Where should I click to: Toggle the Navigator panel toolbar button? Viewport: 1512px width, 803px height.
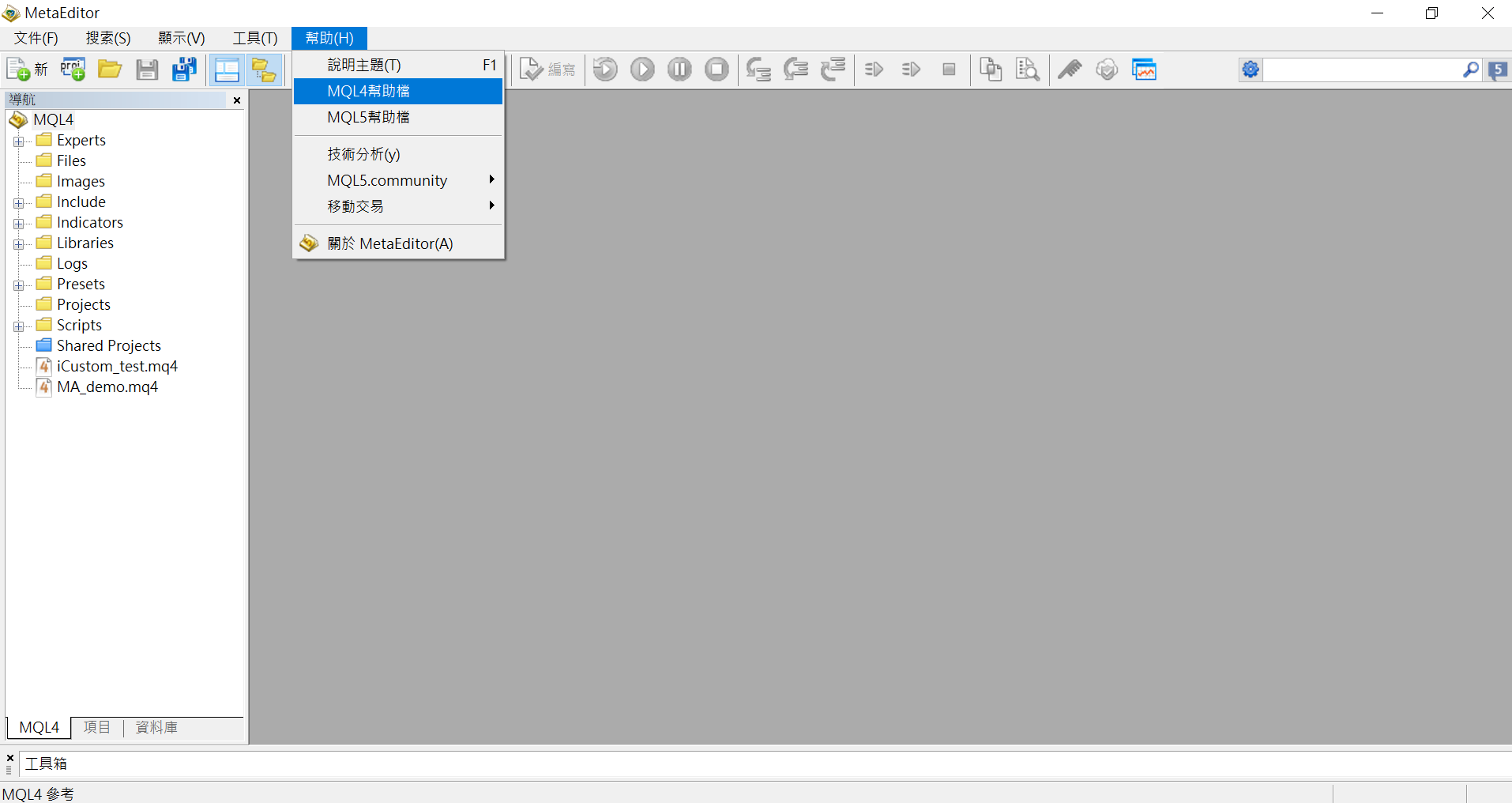coord(227,70)
